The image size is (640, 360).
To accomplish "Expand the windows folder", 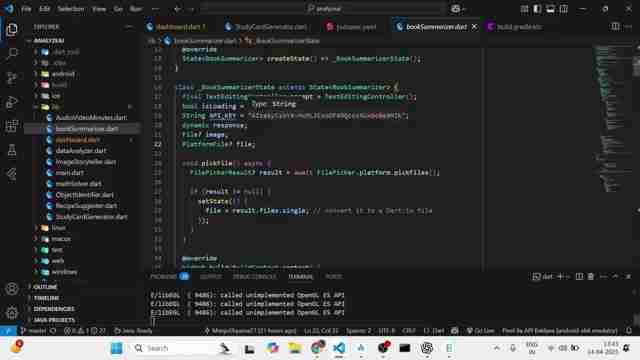I will (x=64, y=272).
